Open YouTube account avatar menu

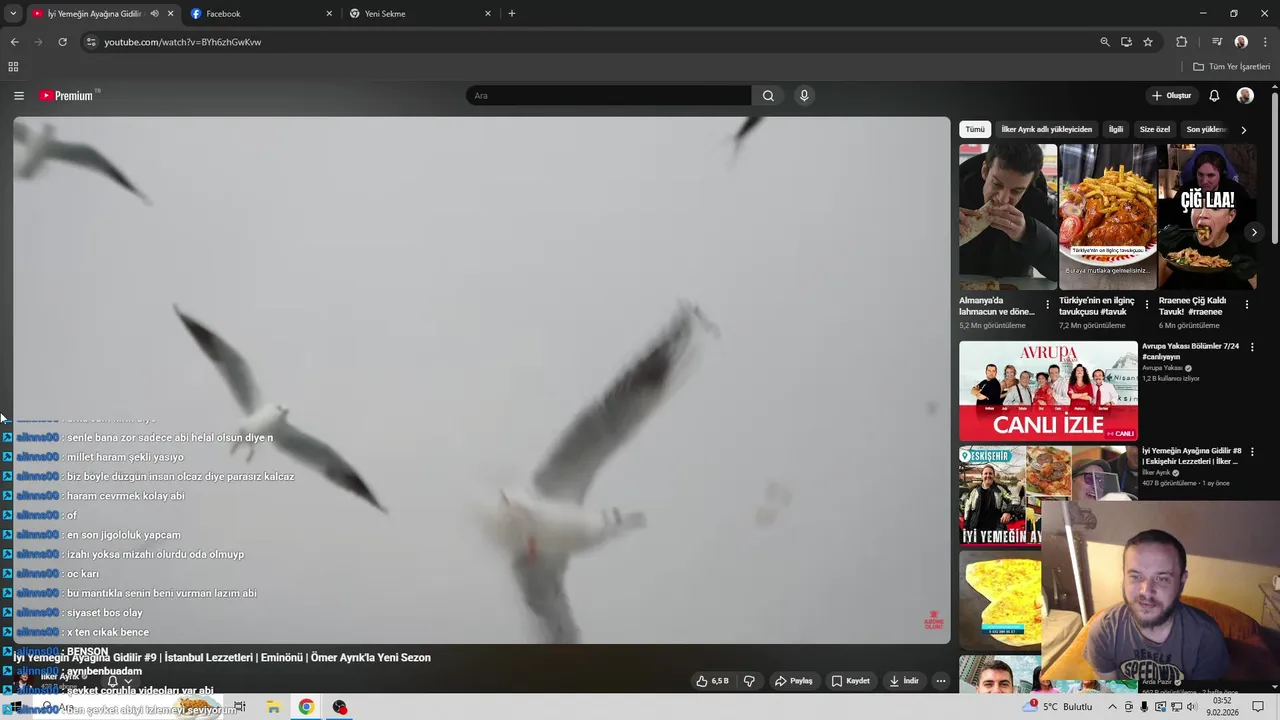[1245, 96]
